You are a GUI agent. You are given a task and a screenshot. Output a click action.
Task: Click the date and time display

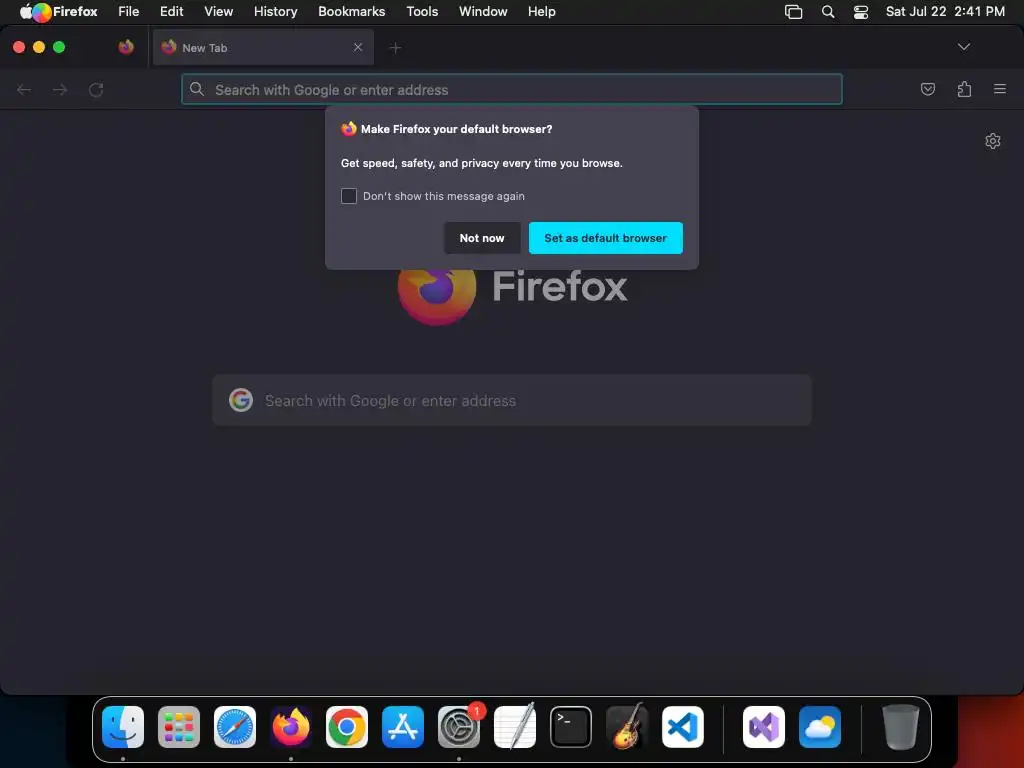945,11
